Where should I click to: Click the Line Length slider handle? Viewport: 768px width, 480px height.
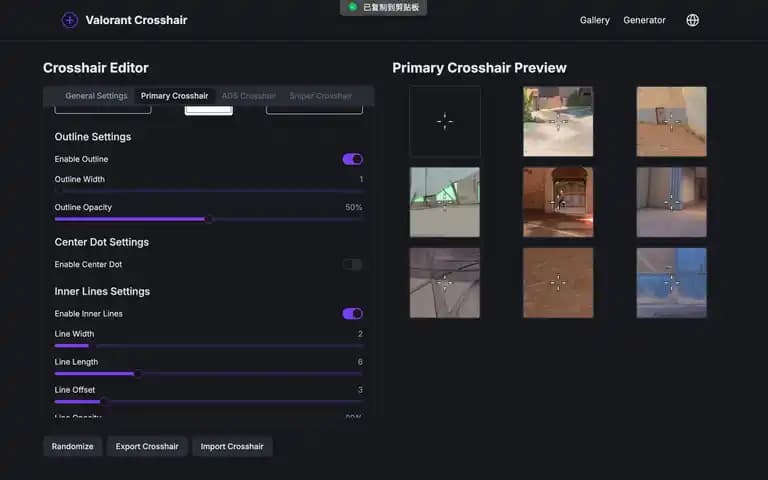pyautogui.click(x=138, y=374)
